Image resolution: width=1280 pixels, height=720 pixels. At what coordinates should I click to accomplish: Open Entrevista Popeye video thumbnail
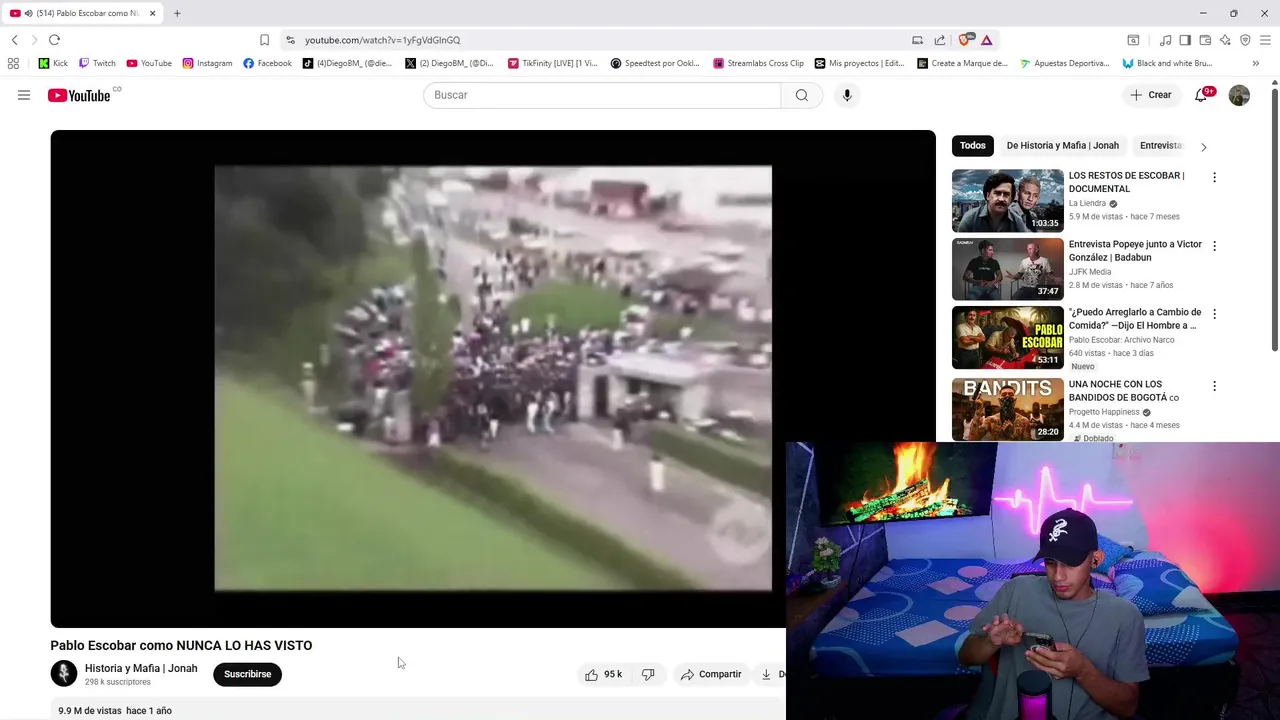click(x=1008, y=268)
